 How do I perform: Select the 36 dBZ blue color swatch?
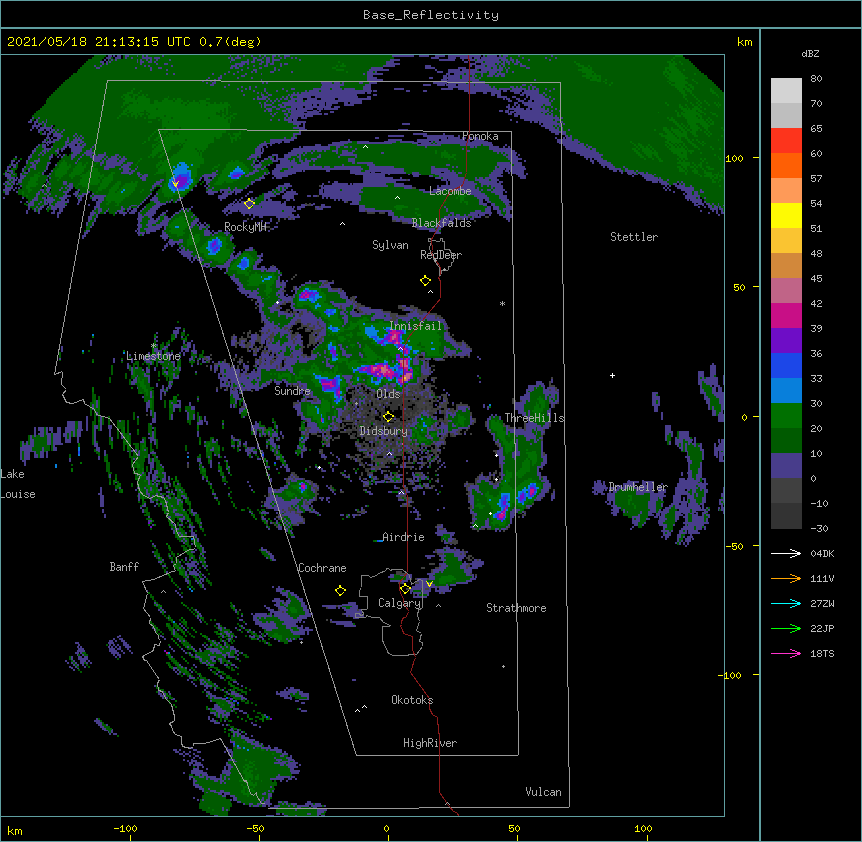point(786,365)
